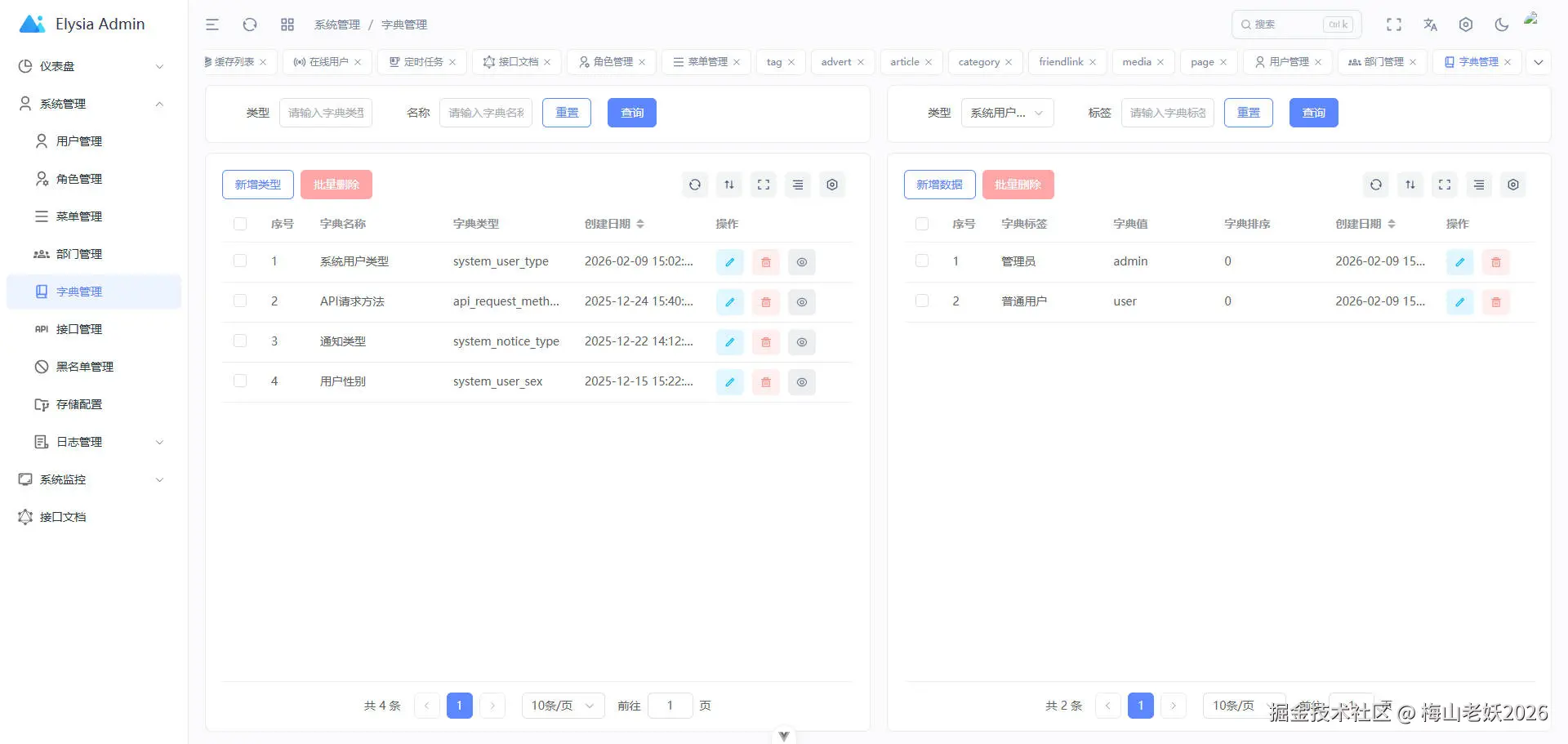This screenshot has height=744, width=1568.
Task: Click 重置 in the dictionary data search
Action: (1249, 113)
